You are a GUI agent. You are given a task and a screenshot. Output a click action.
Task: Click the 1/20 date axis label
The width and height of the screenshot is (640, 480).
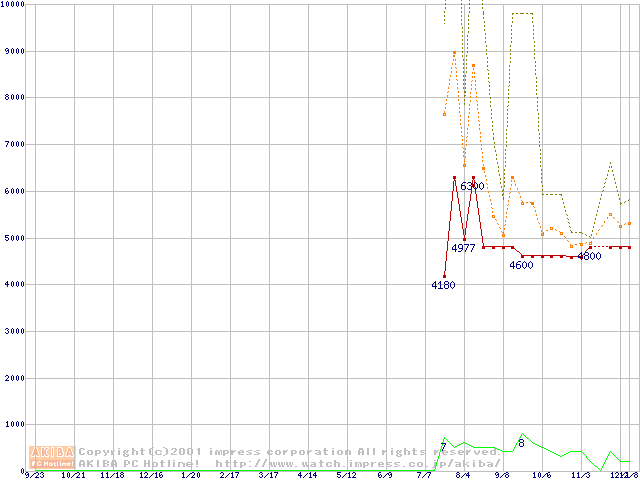pyautogui.click(x=190, y=476)
